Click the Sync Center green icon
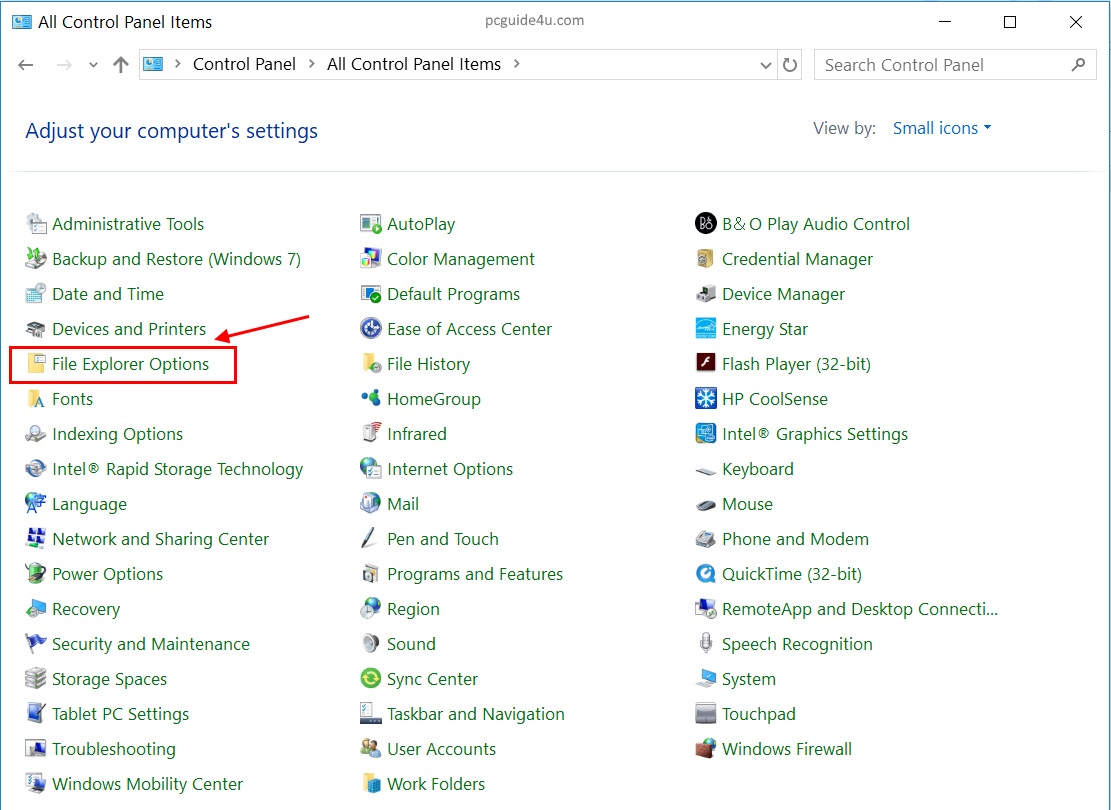Viewport: 1111px width, 810px height. point(371,679)
